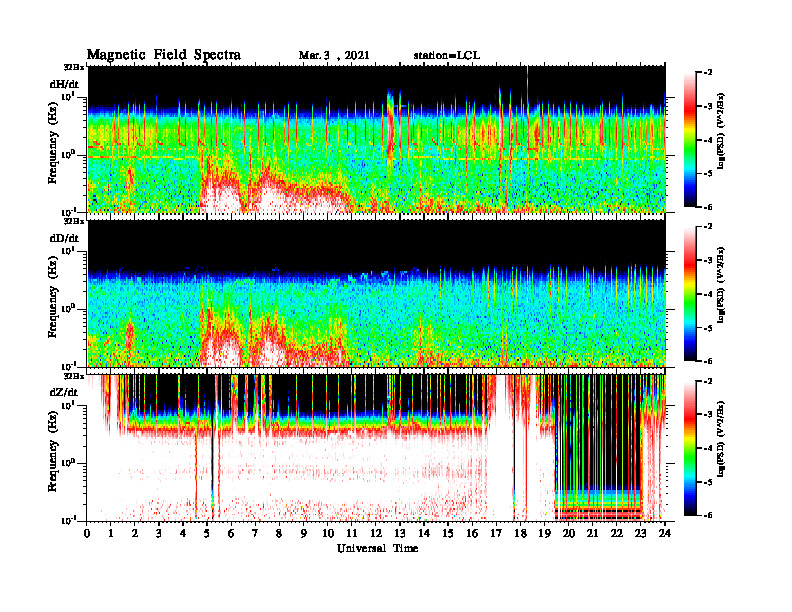Screen dimensions: 792x612
Task: Click the "13" hour tick label
Action: (400, 534)
